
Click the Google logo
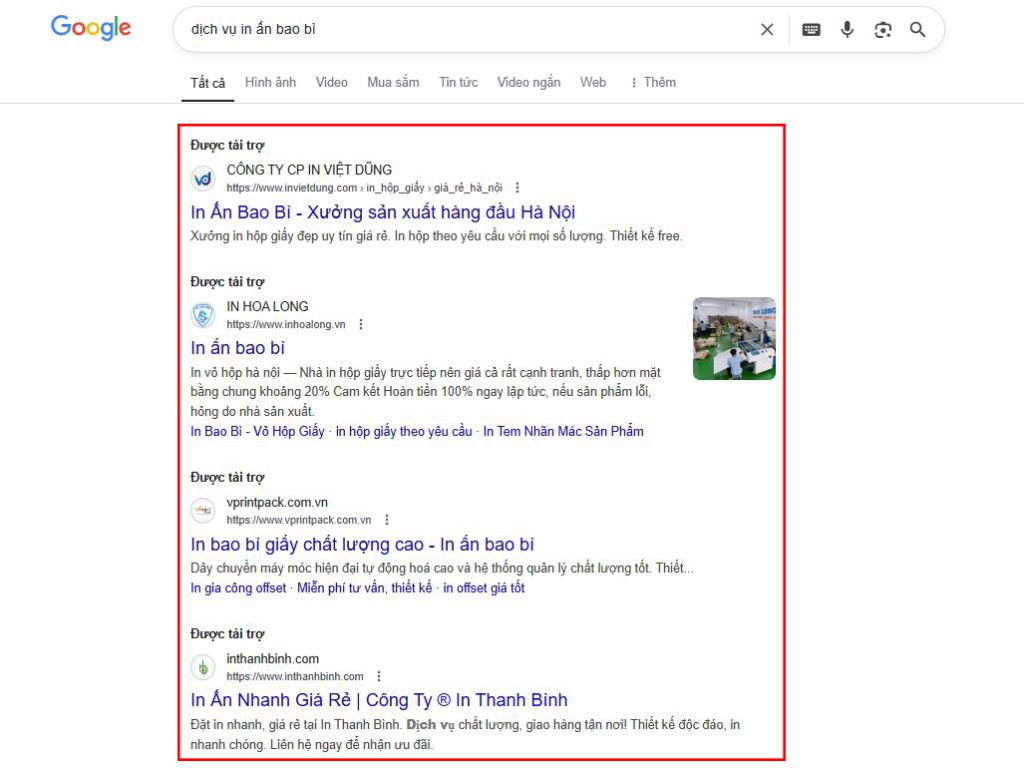pyautogui.click(x=91, y=27)
